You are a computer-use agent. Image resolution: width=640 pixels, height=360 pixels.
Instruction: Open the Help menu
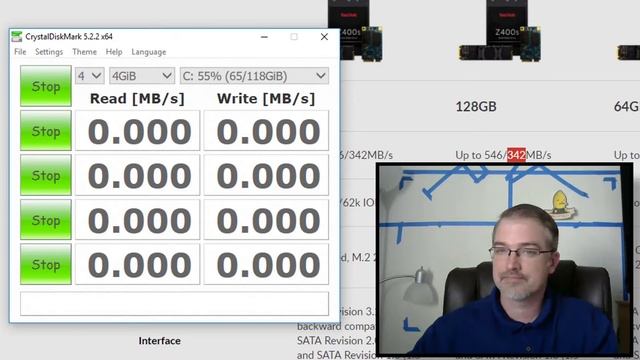pos(114,52)
